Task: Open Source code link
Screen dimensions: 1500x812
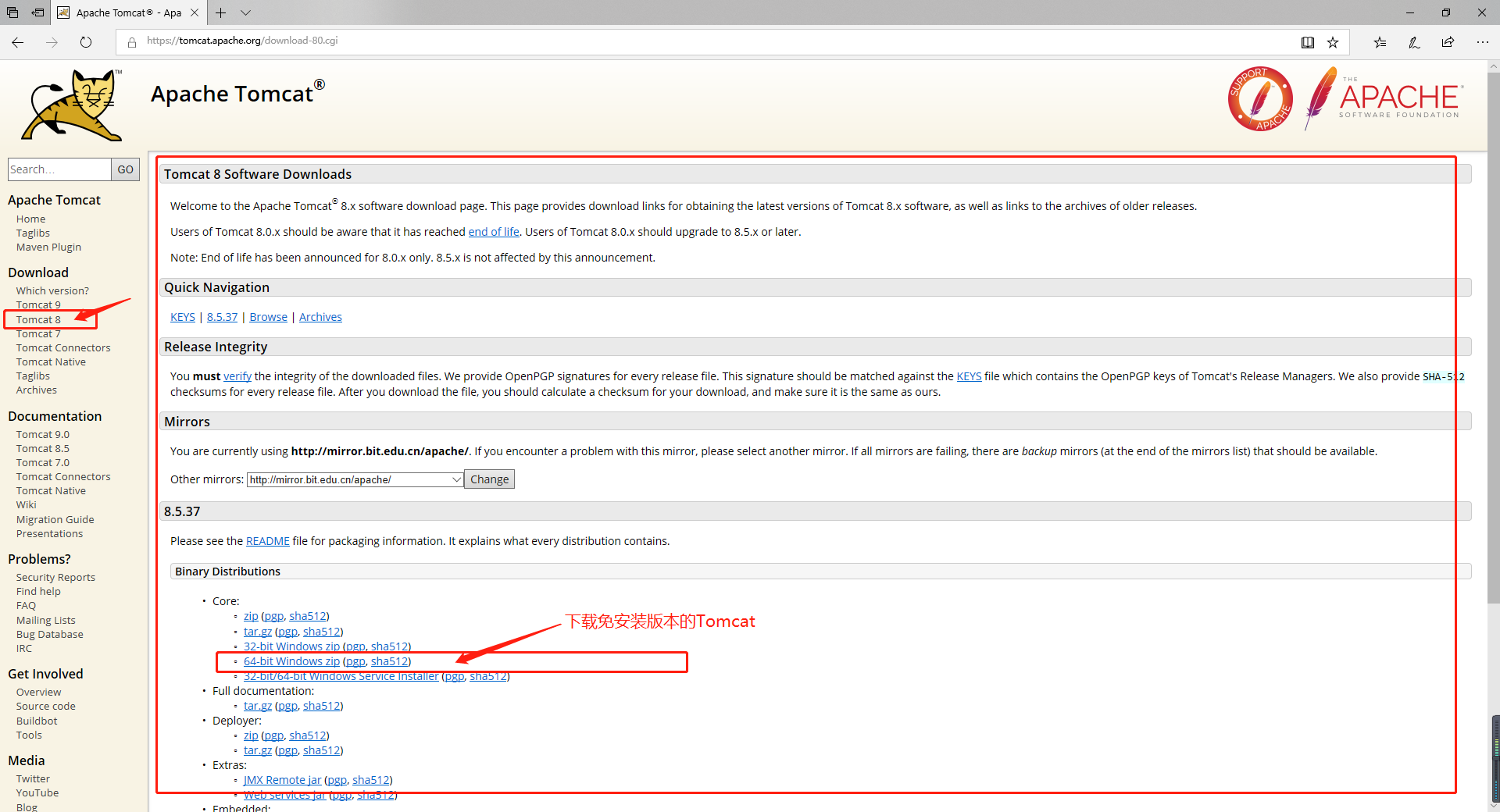Action: [x=46, y=707]
